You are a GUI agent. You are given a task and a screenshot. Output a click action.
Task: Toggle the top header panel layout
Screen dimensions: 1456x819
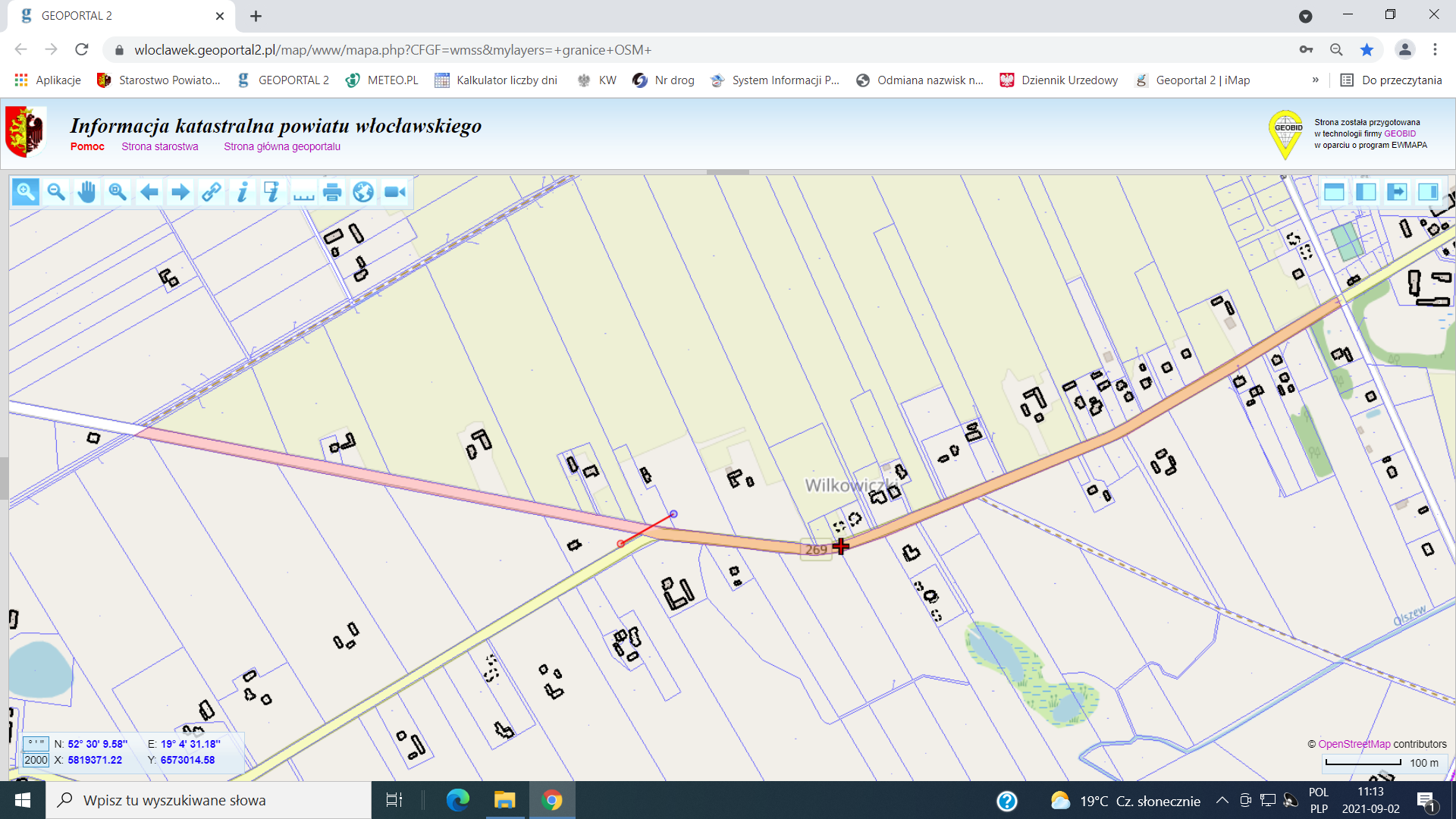(x=1334, y=192)
